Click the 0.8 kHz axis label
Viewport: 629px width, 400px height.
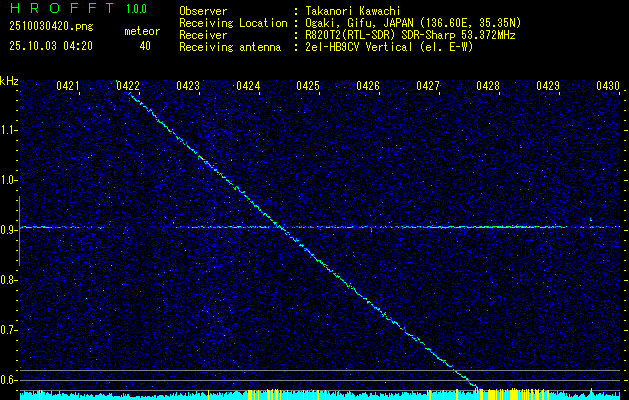8,280
